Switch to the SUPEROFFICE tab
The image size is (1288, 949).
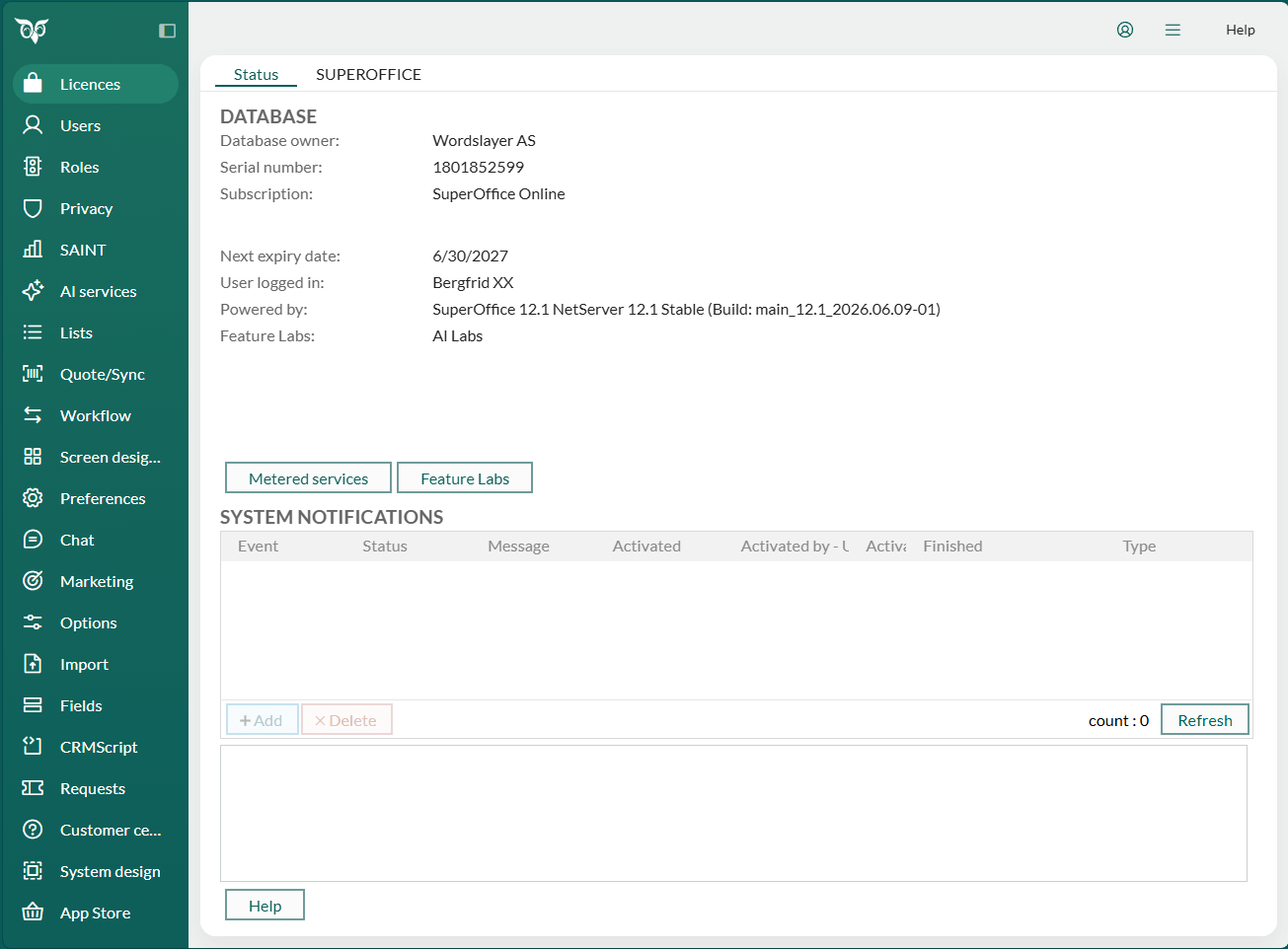tap(368, 74)
